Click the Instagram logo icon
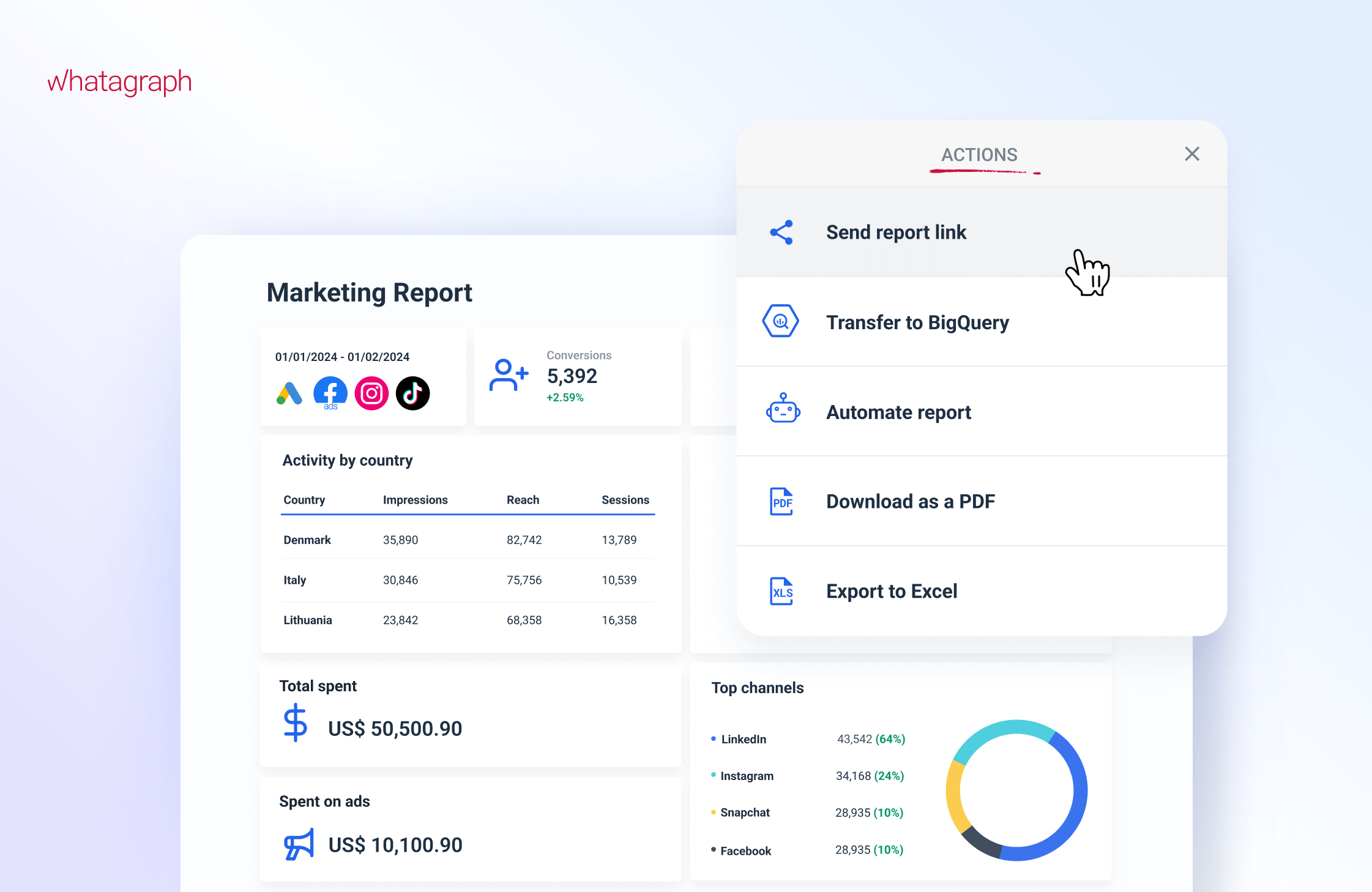This screenshot has width=1372, height=892. click(371, 393)
